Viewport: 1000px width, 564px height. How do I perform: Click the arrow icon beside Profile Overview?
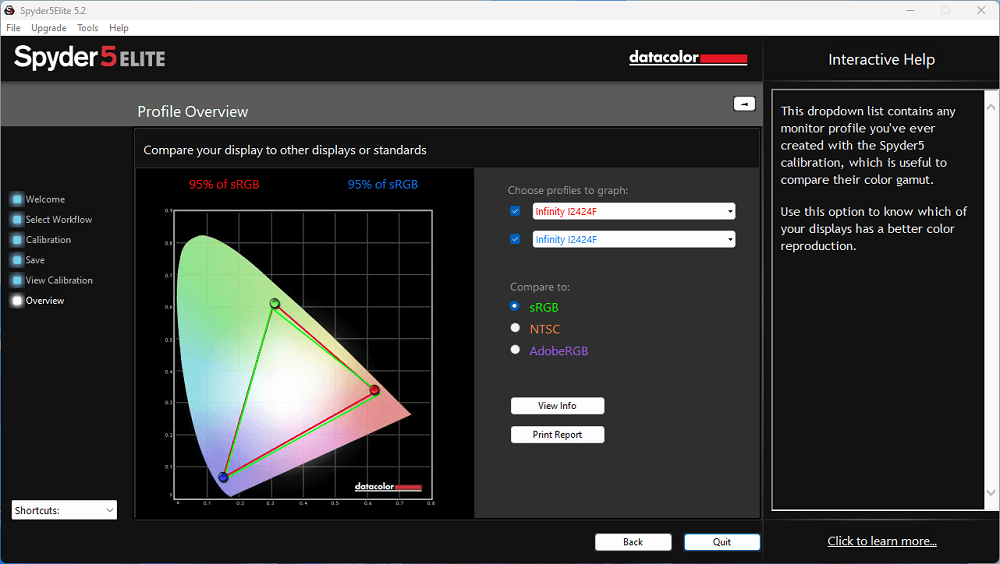[x=744, y=104]
